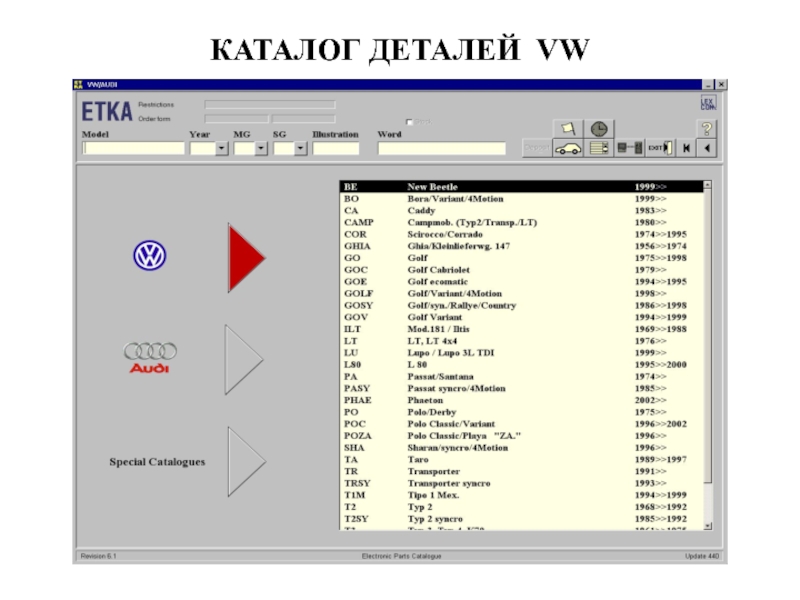
Task: Select the PA Passat/Santana row
Action: coord(521,377)
